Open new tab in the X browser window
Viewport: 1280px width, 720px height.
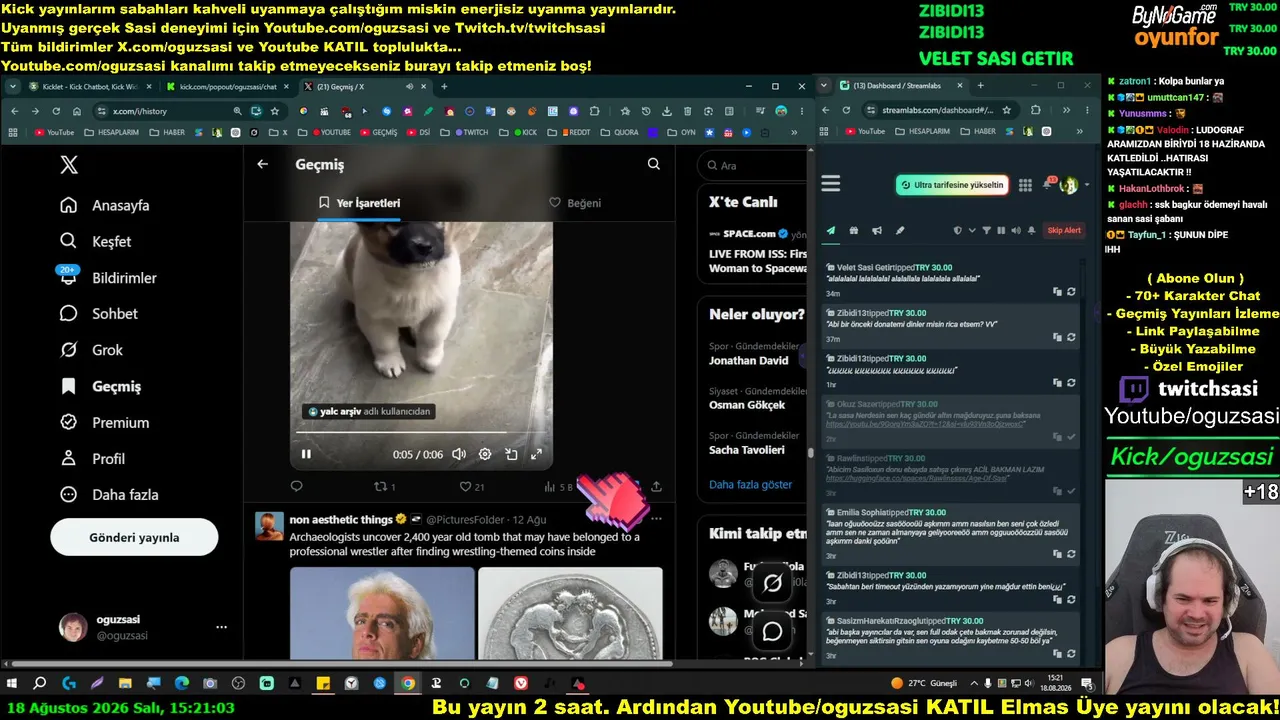[x=442, y=87]
